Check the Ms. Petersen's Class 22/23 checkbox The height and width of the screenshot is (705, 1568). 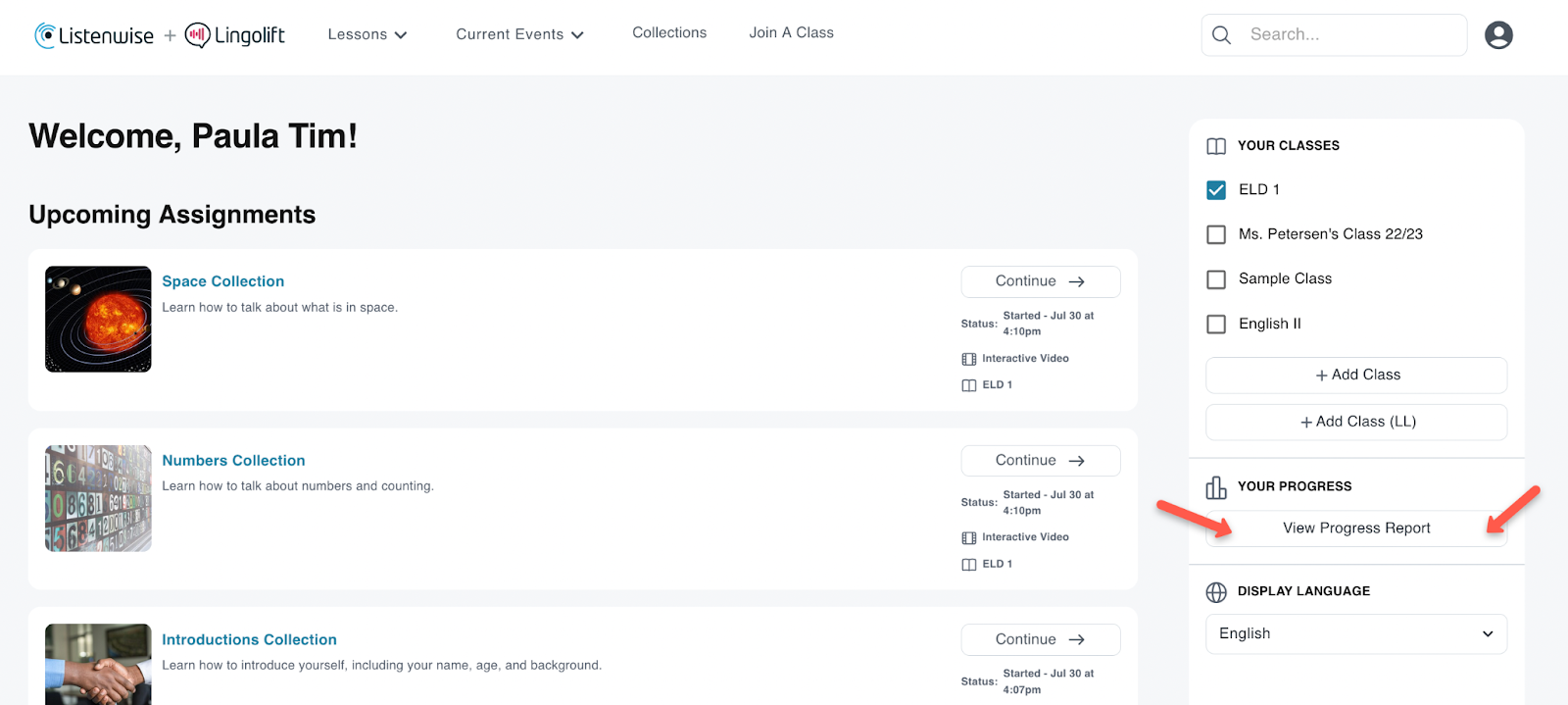point(1216,234)
